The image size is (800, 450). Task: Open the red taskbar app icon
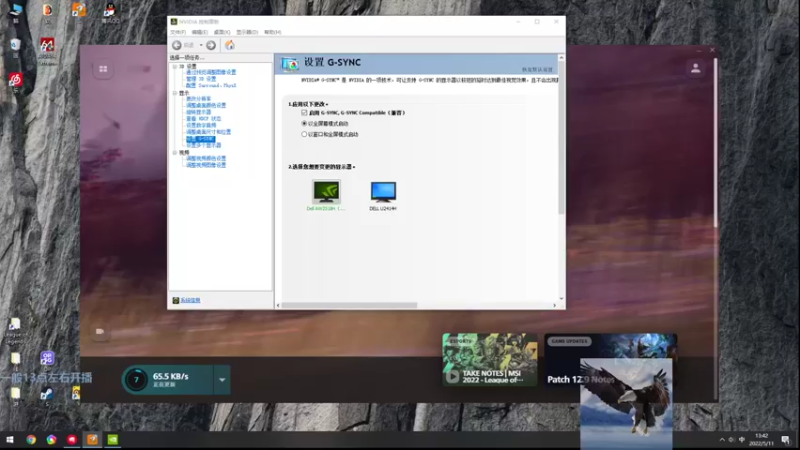(72, 440)
